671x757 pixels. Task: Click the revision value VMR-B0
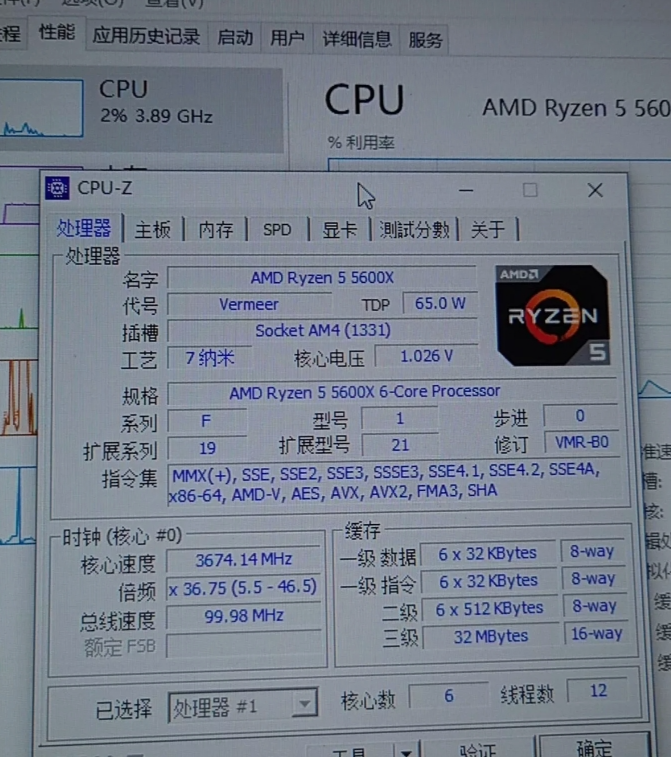click(581, 442)
